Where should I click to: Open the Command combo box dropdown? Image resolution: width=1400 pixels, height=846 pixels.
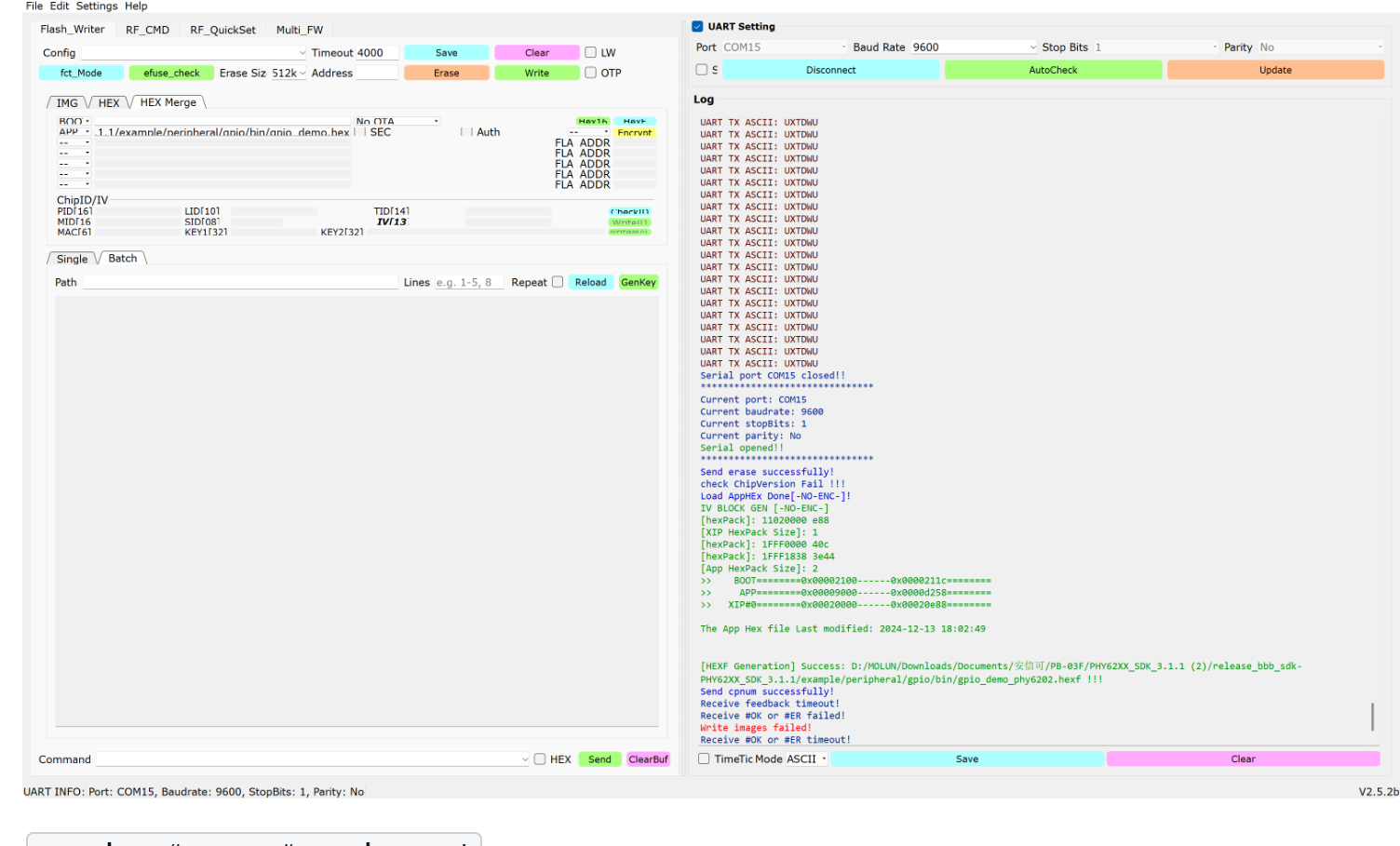click(x=313, y=759)
